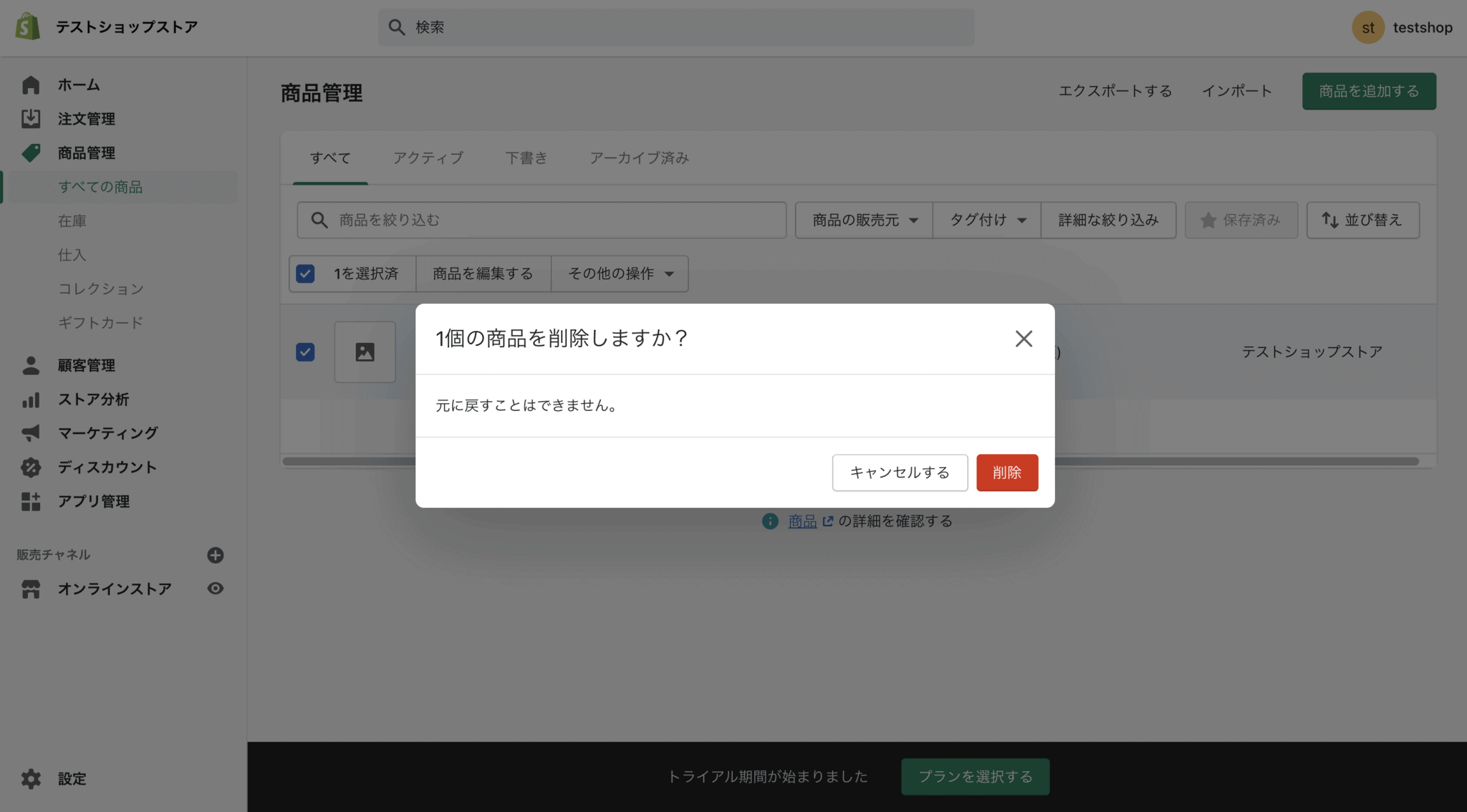Open the Home icon in the sidebar

(x=31, y=84)
